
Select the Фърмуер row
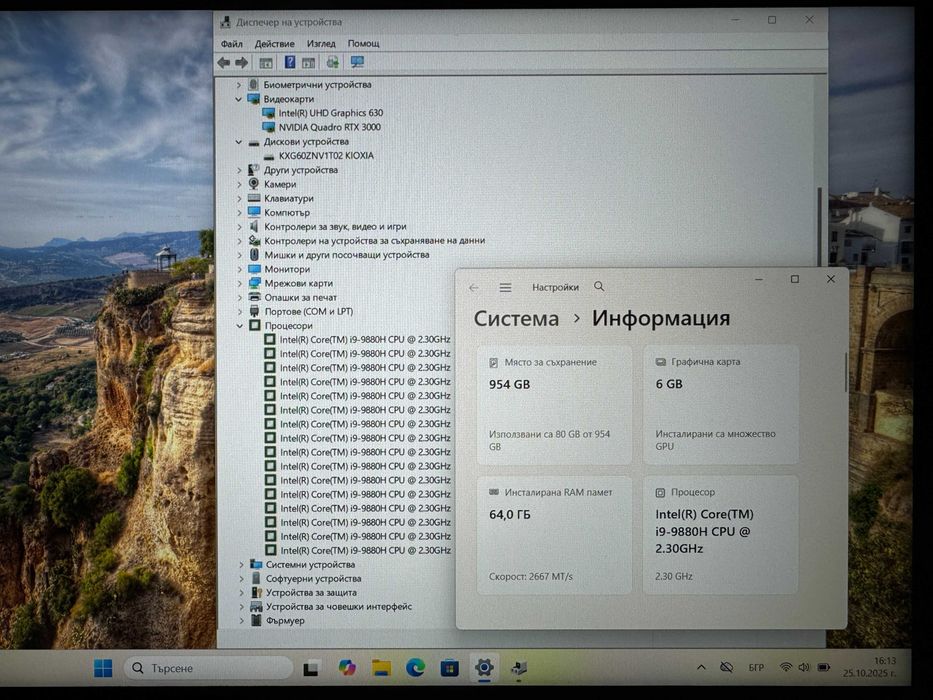click(285, 621)
